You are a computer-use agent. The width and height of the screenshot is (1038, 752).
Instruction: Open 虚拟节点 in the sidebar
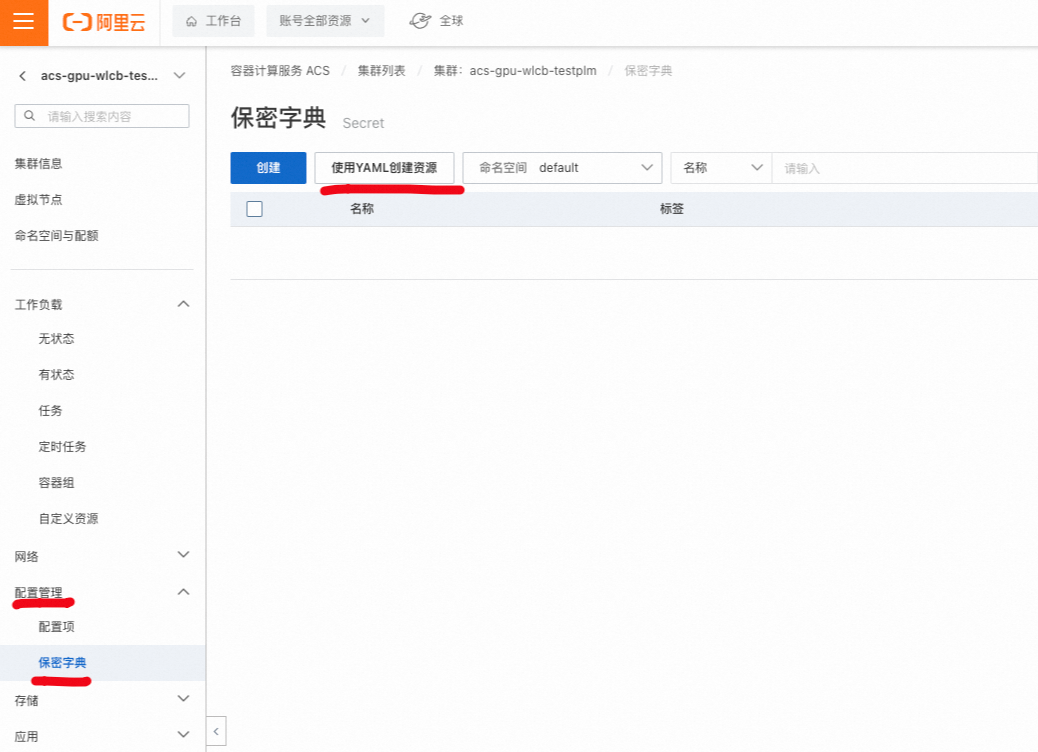click(38, 200)
